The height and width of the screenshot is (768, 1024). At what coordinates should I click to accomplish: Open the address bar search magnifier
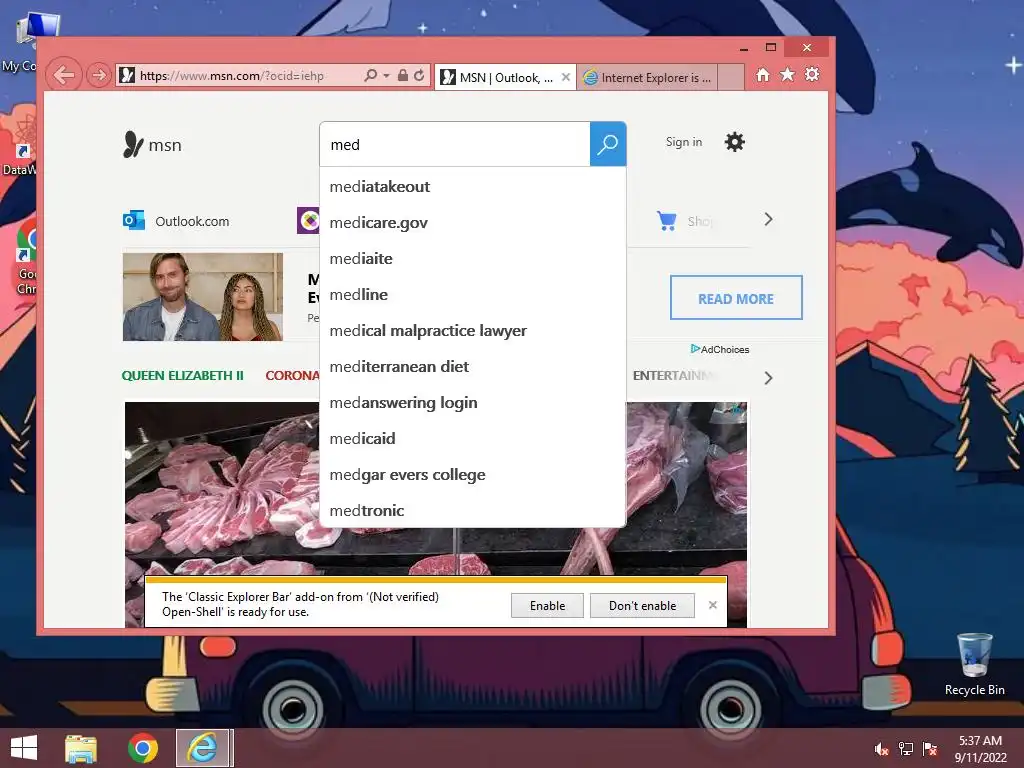[x=371, y=76]
